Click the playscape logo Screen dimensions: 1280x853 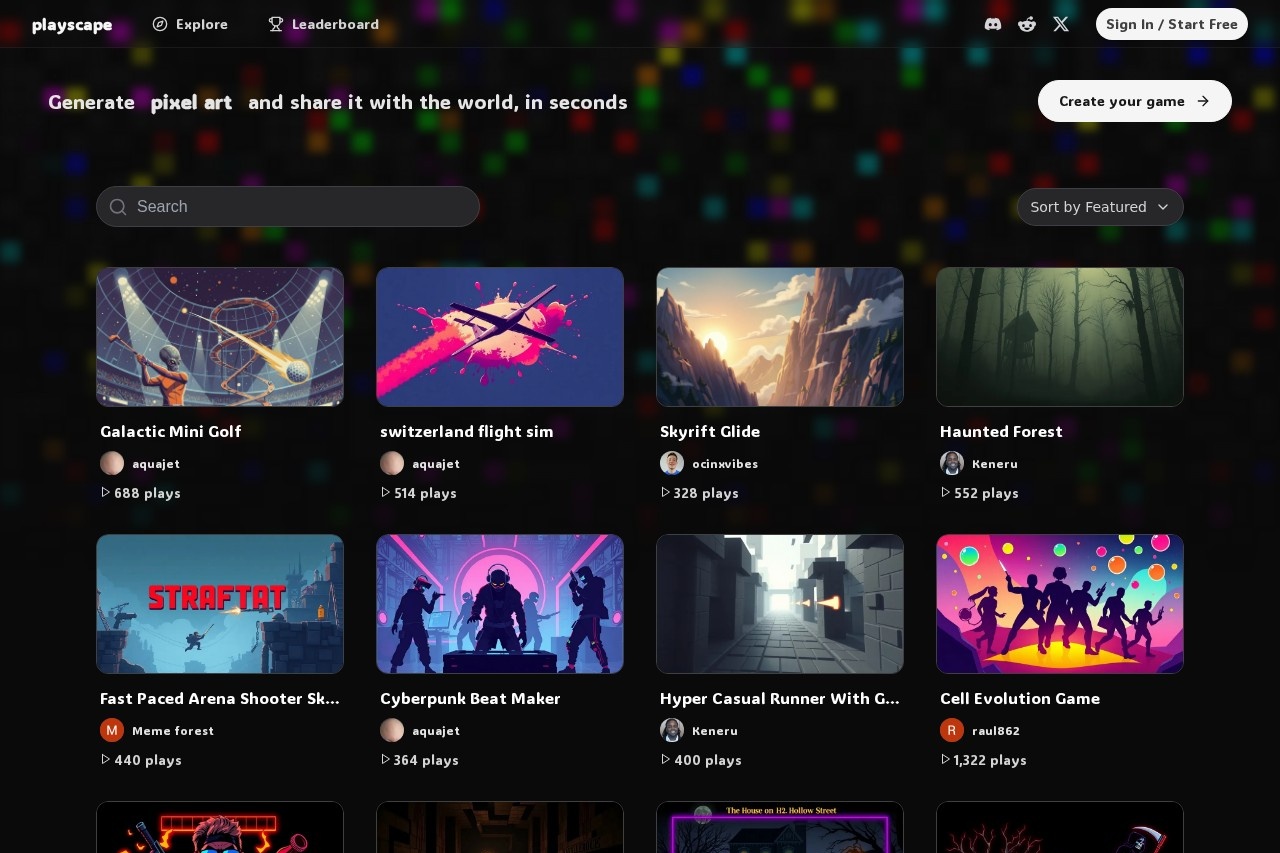72,25
